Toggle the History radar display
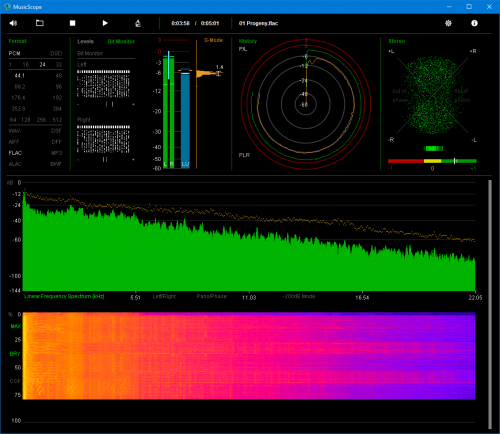 click(248, 41)
